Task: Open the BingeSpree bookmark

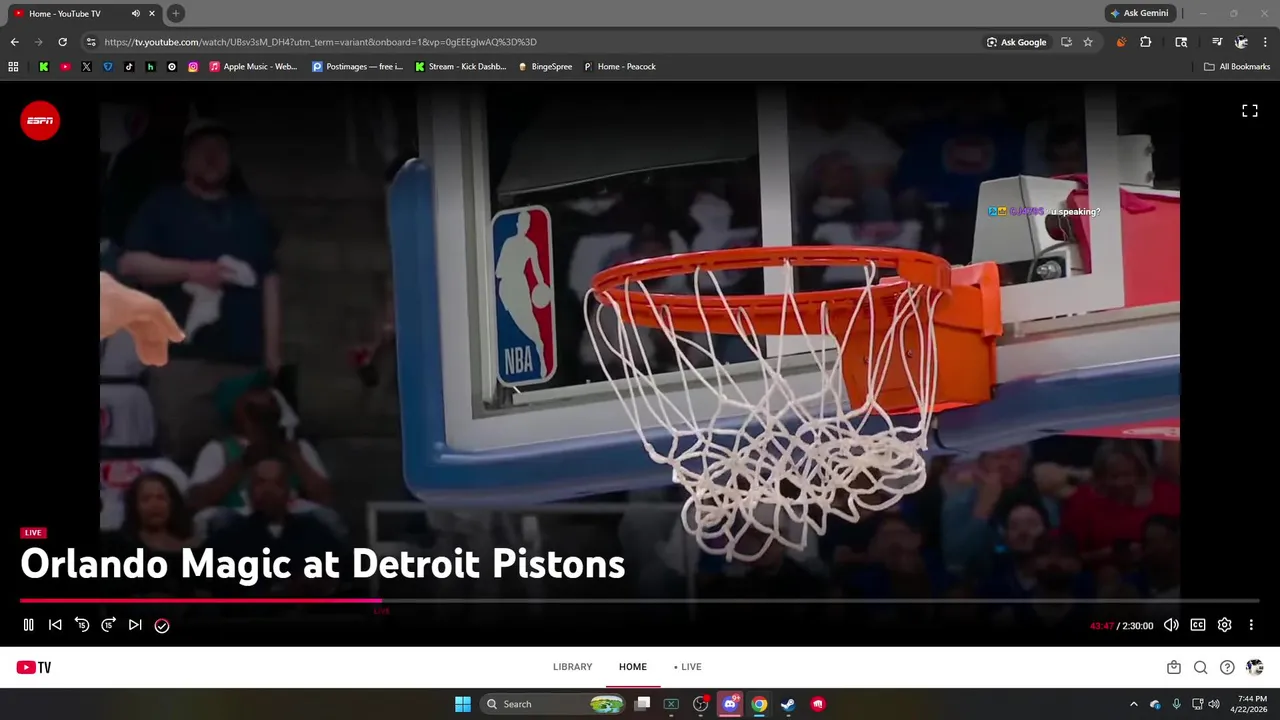Action: 545,67
